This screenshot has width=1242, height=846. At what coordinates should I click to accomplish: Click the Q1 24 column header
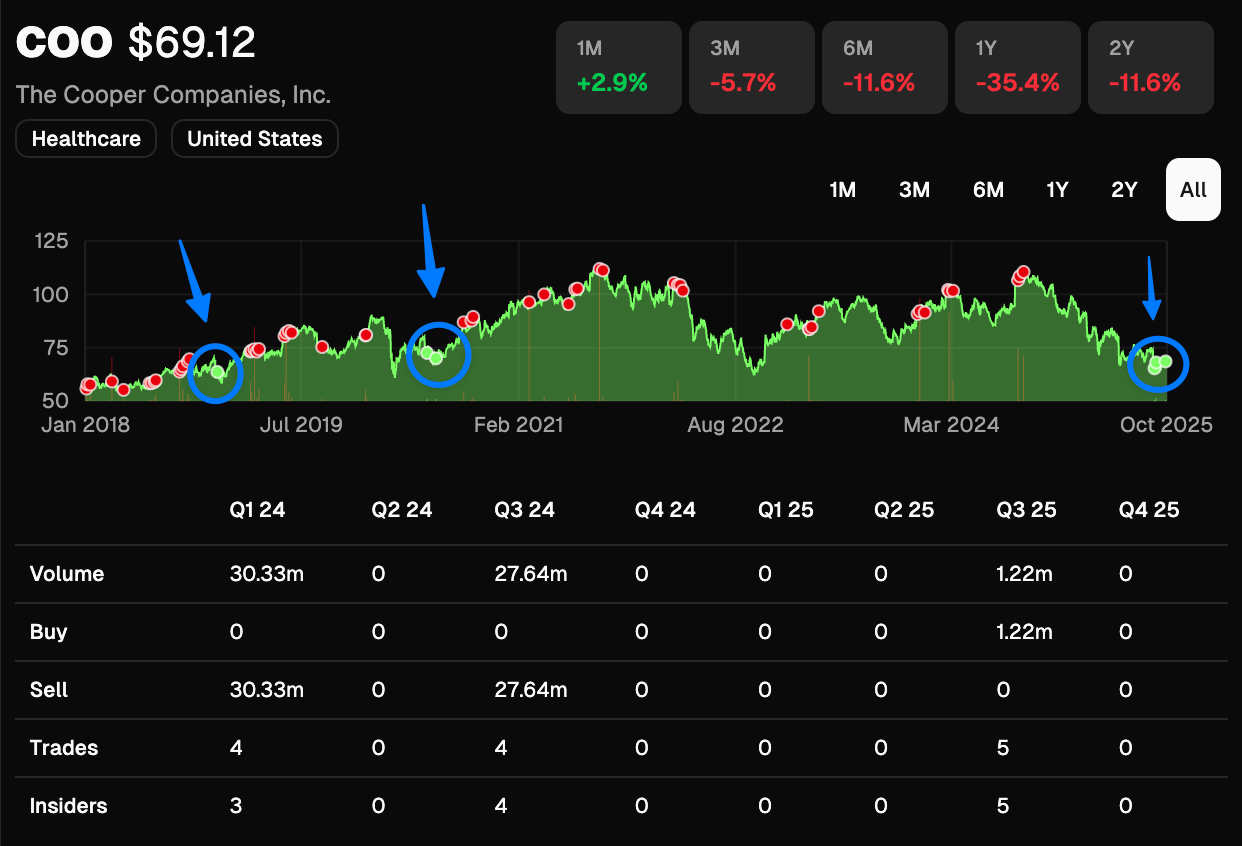tap(257, 510)
